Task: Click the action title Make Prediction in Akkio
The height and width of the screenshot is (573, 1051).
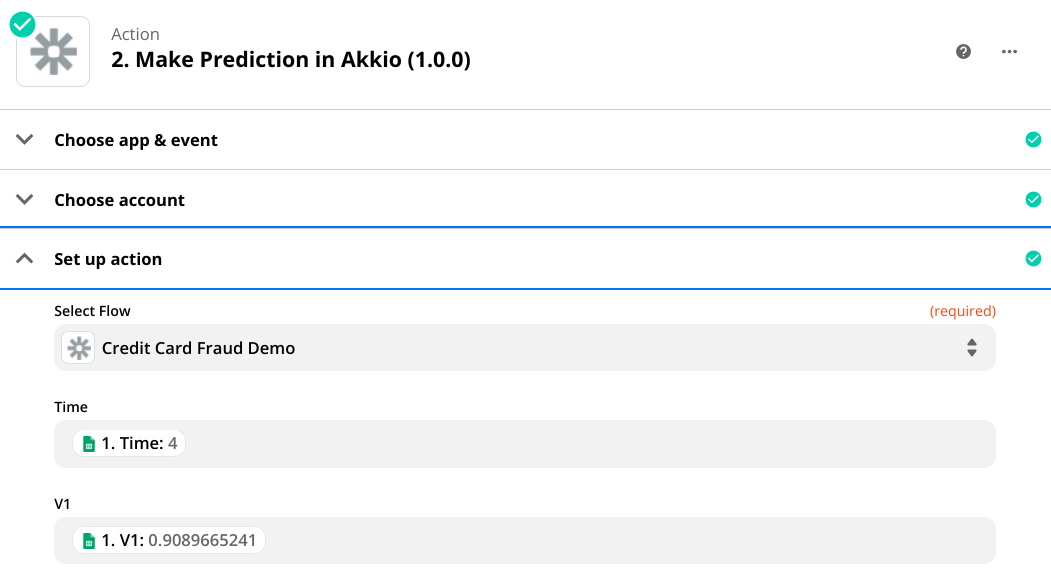Action: coord(290,60)
